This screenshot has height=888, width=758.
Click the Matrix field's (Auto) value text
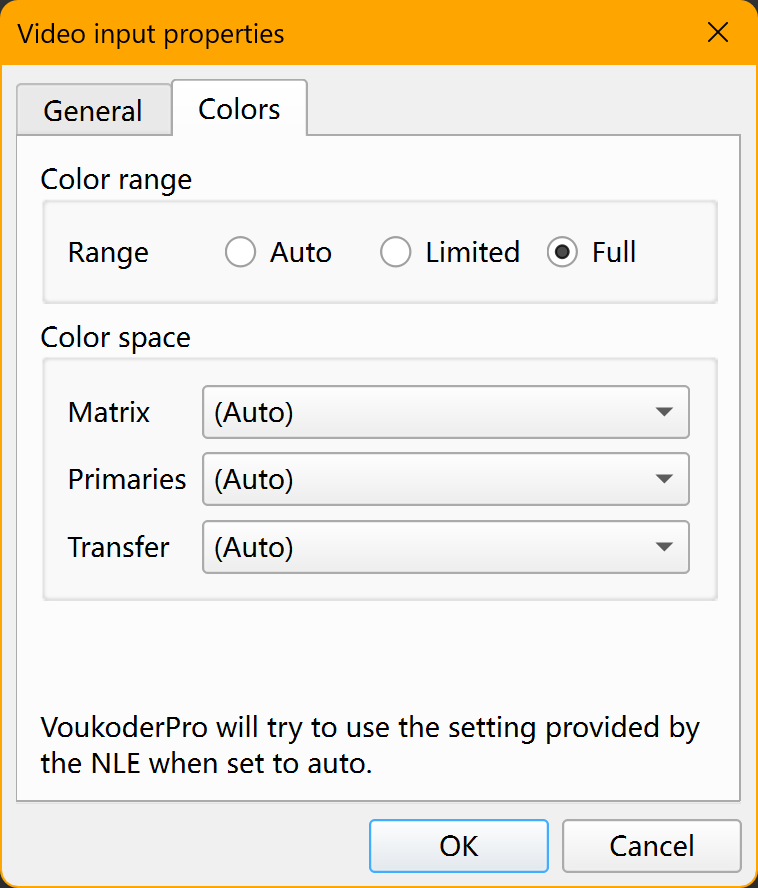(254, 412)
